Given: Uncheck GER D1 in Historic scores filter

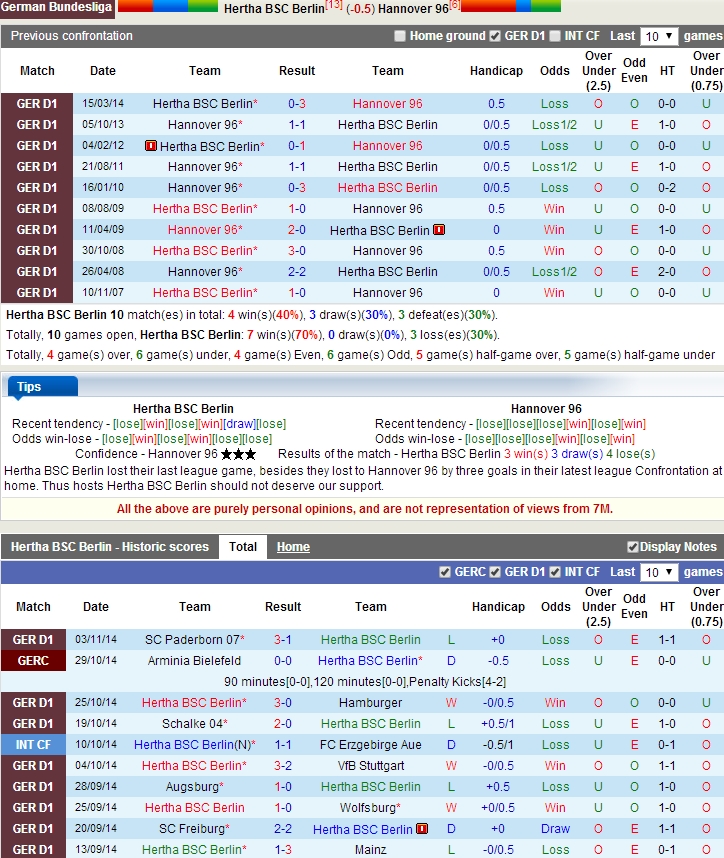Looking at the screenshot, I should pos(495,572).
